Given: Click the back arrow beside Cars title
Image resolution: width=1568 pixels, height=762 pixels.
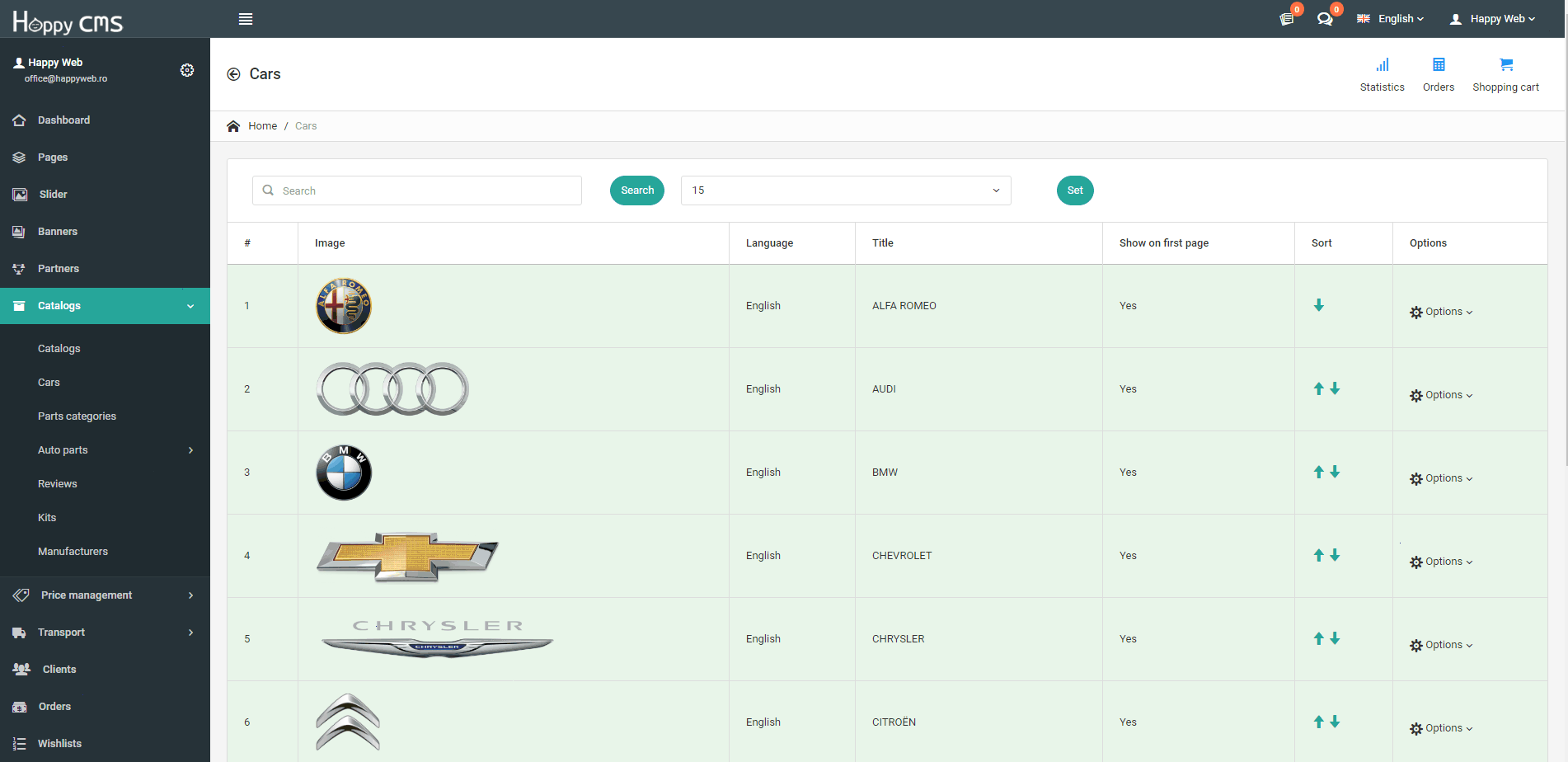Looking at the screenshot, I should (x=233, y=74).
